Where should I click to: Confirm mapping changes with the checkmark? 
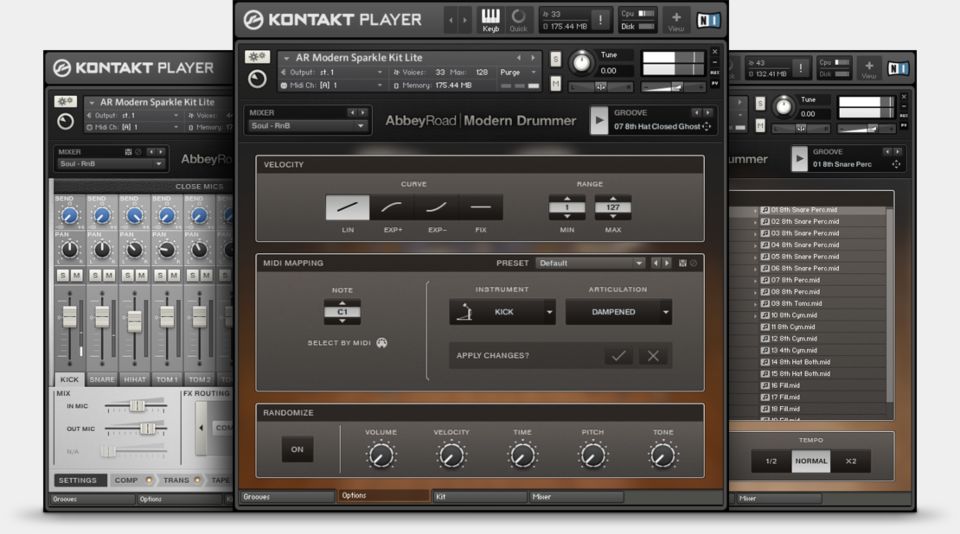click(618, 356)
